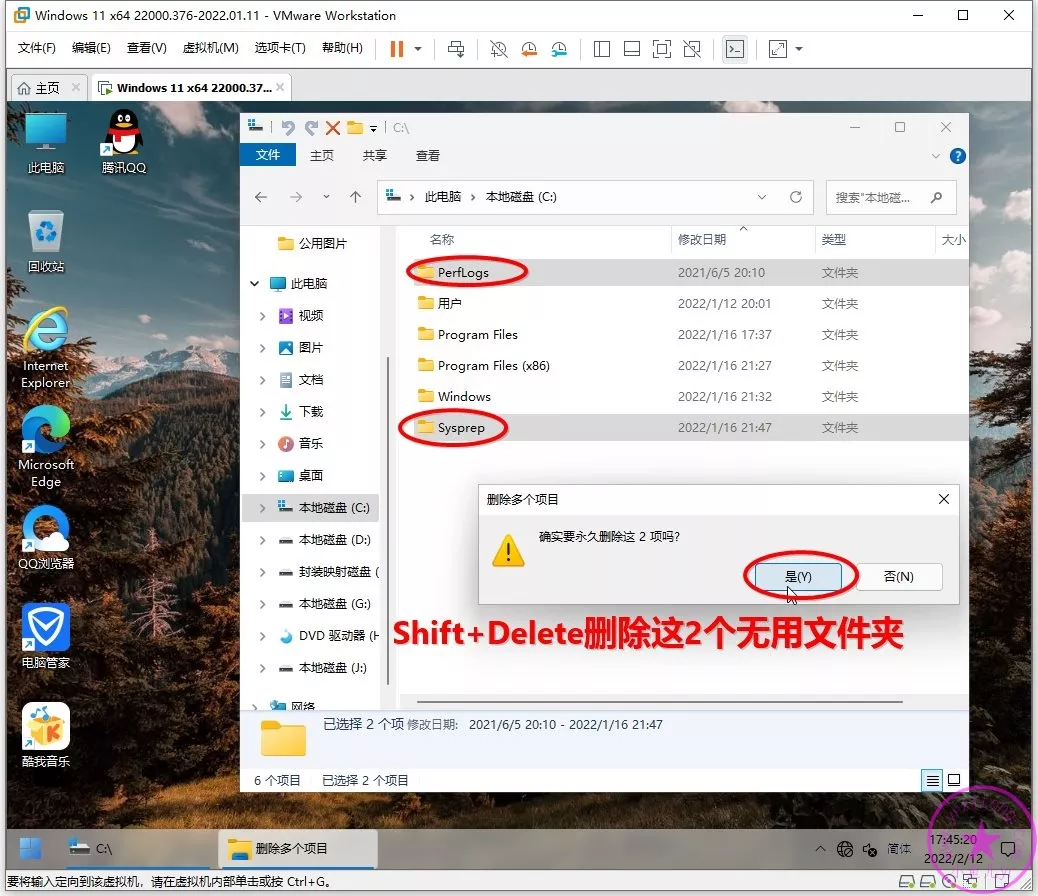This screenshot has height=896, width=1038.
Task: Switch to large icons view in the status bar
Action: pyautogui.click(x=954, y=780)
